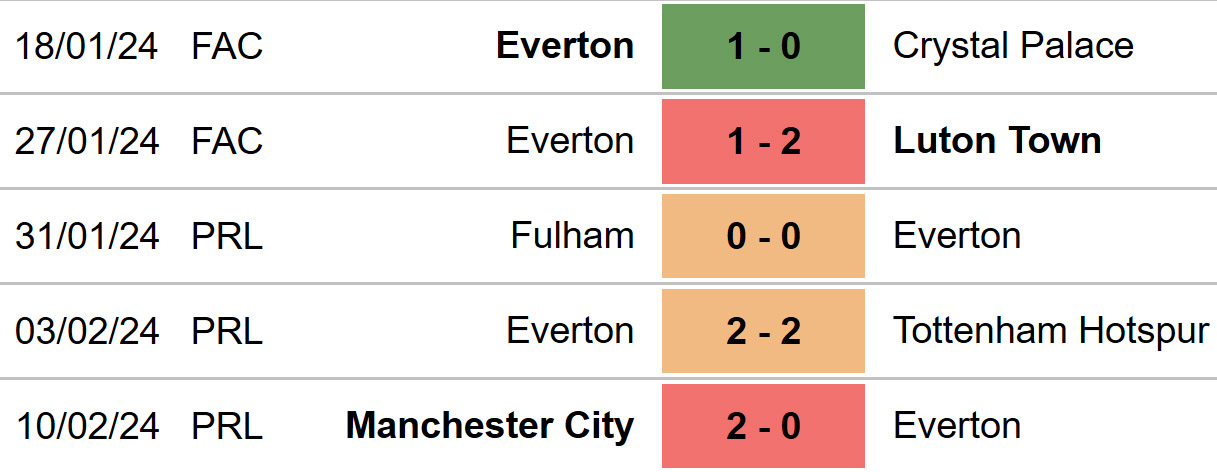This screenshot has height=472, width=1217.
Task: Click the orange 2 - 2 score box
Action: [x=763, y=331]
